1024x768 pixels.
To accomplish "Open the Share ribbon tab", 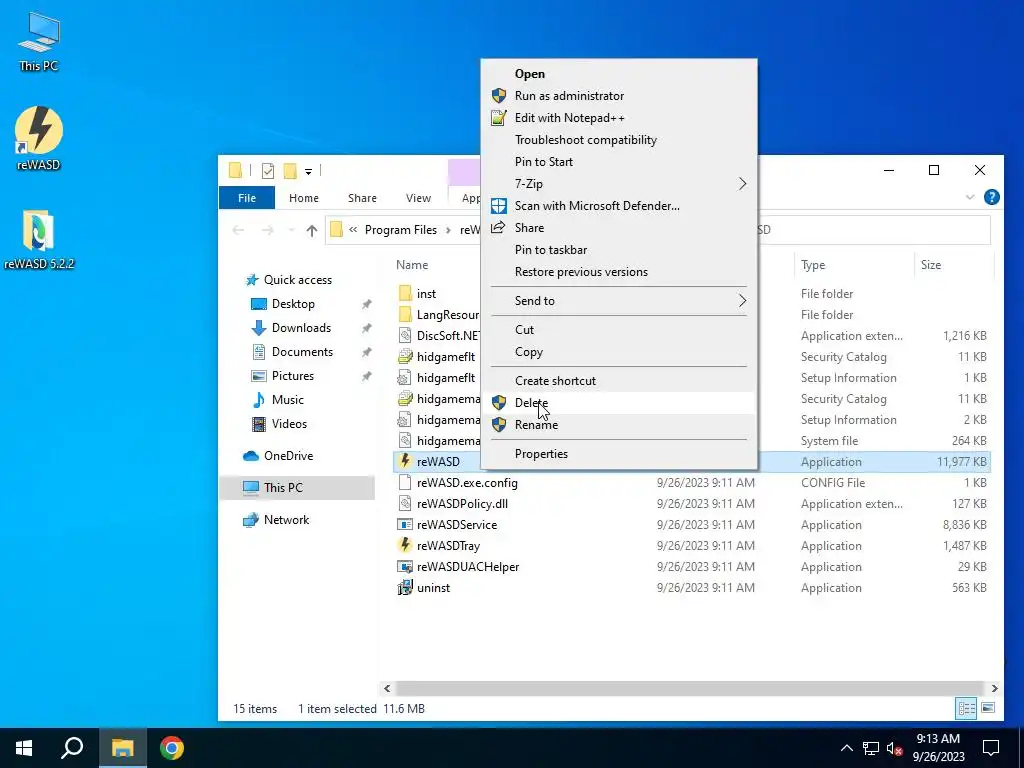I will 362,198.
